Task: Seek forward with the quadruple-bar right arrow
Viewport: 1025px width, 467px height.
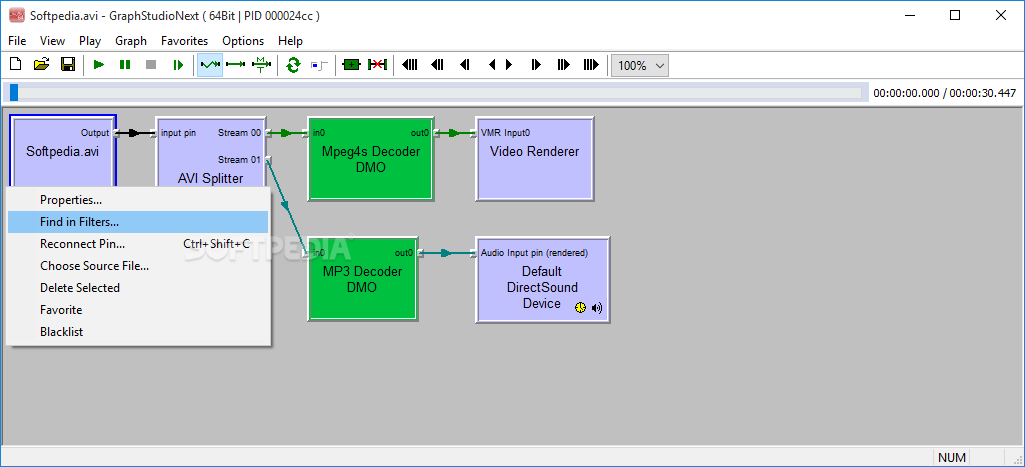Action: click(x=591, y=65)
